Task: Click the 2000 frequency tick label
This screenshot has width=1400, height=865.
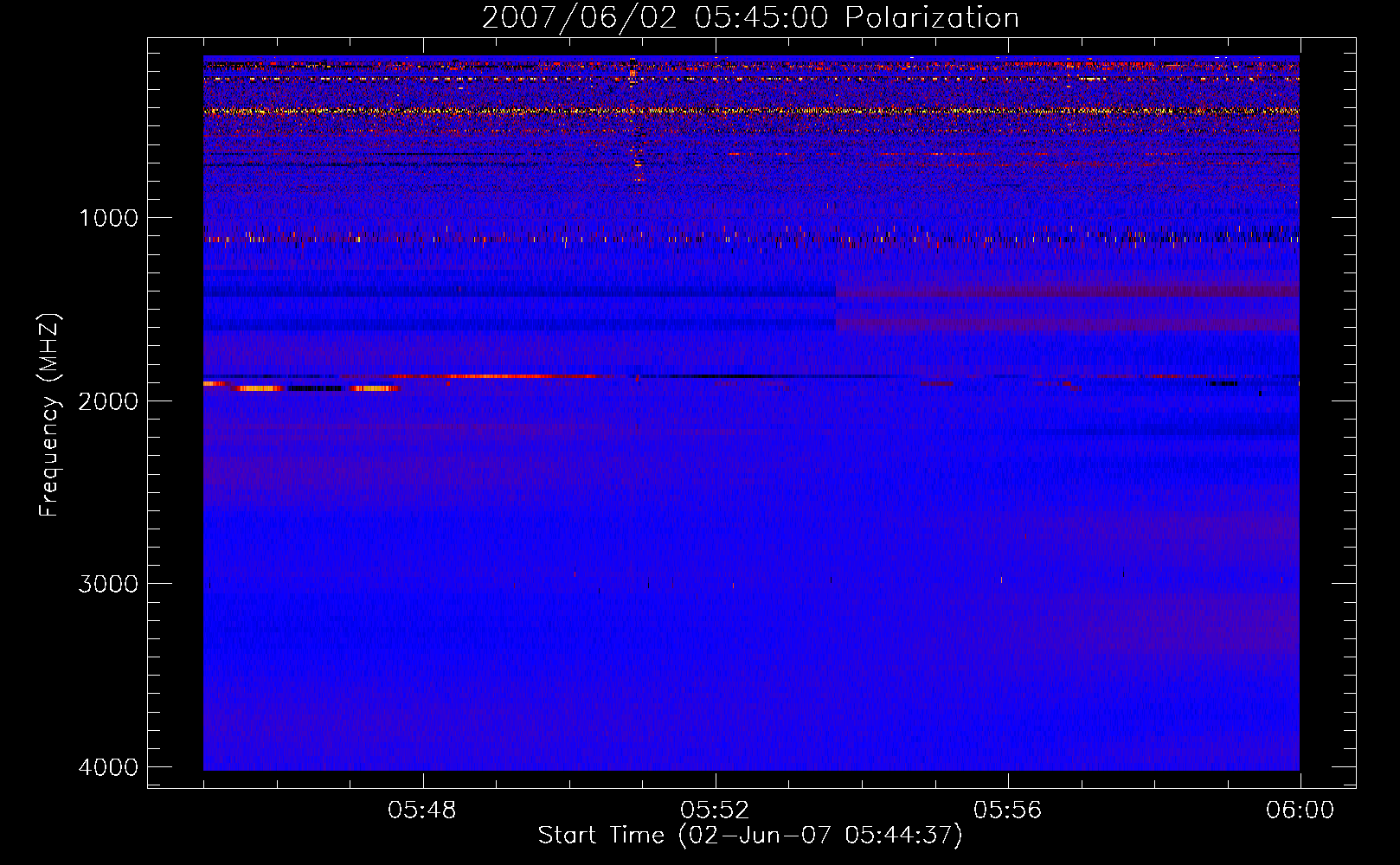Action: tap(108, 400)
